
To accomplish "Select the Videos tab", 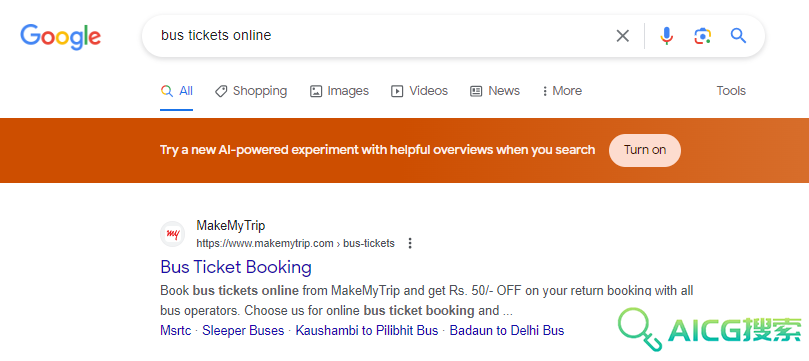I will click(x=419, y=91).
